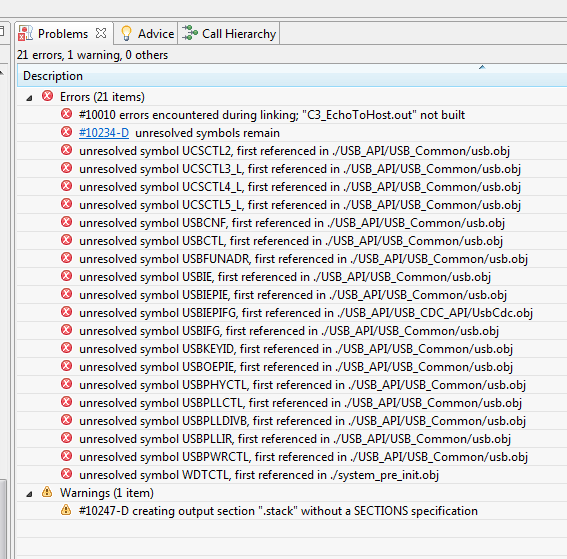Select the unresolved symbol USBIEPIFG error
Screen dimensions: 567x559
pos(292,313)
